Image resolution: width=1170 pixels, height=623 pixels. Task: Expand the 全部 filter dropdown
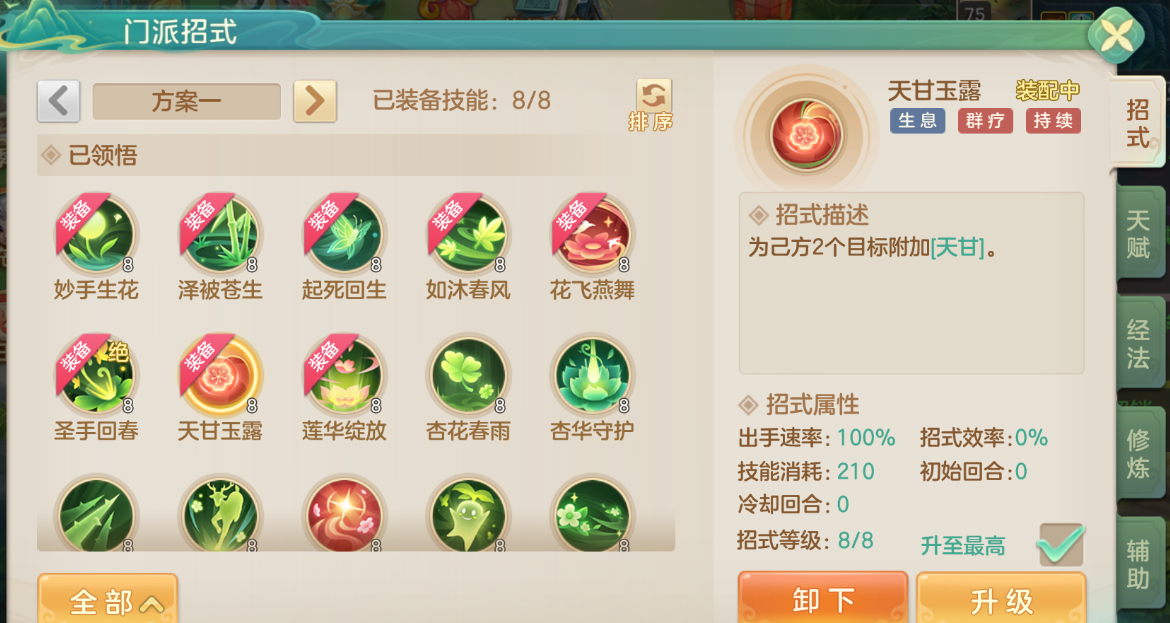[107, 599]
